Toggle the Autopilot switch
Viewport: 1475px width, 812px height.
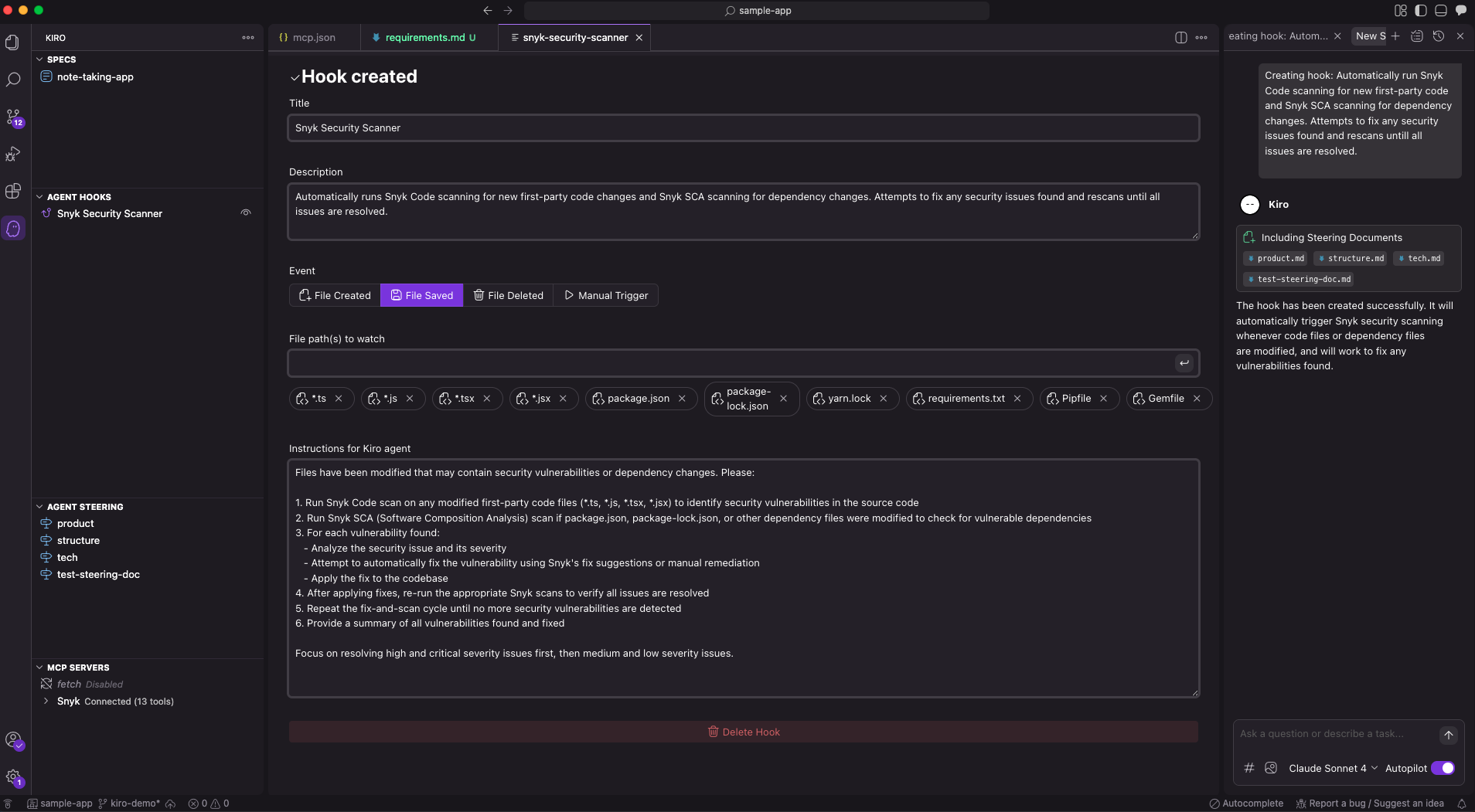(x=1443, y=768)
